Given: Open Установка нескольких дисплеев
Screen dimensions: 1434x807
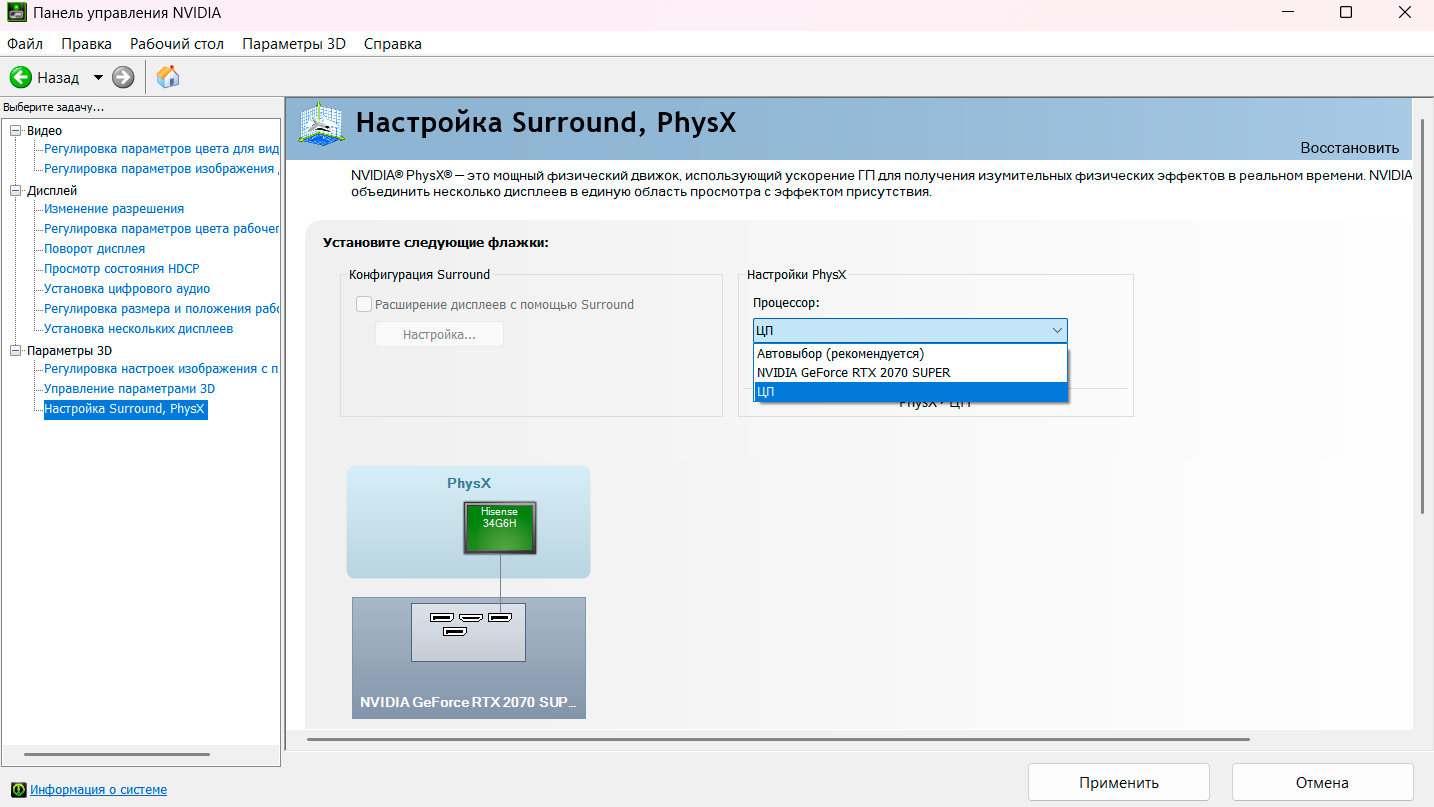Looking at the screenshot, I should (x=139, y=329).
